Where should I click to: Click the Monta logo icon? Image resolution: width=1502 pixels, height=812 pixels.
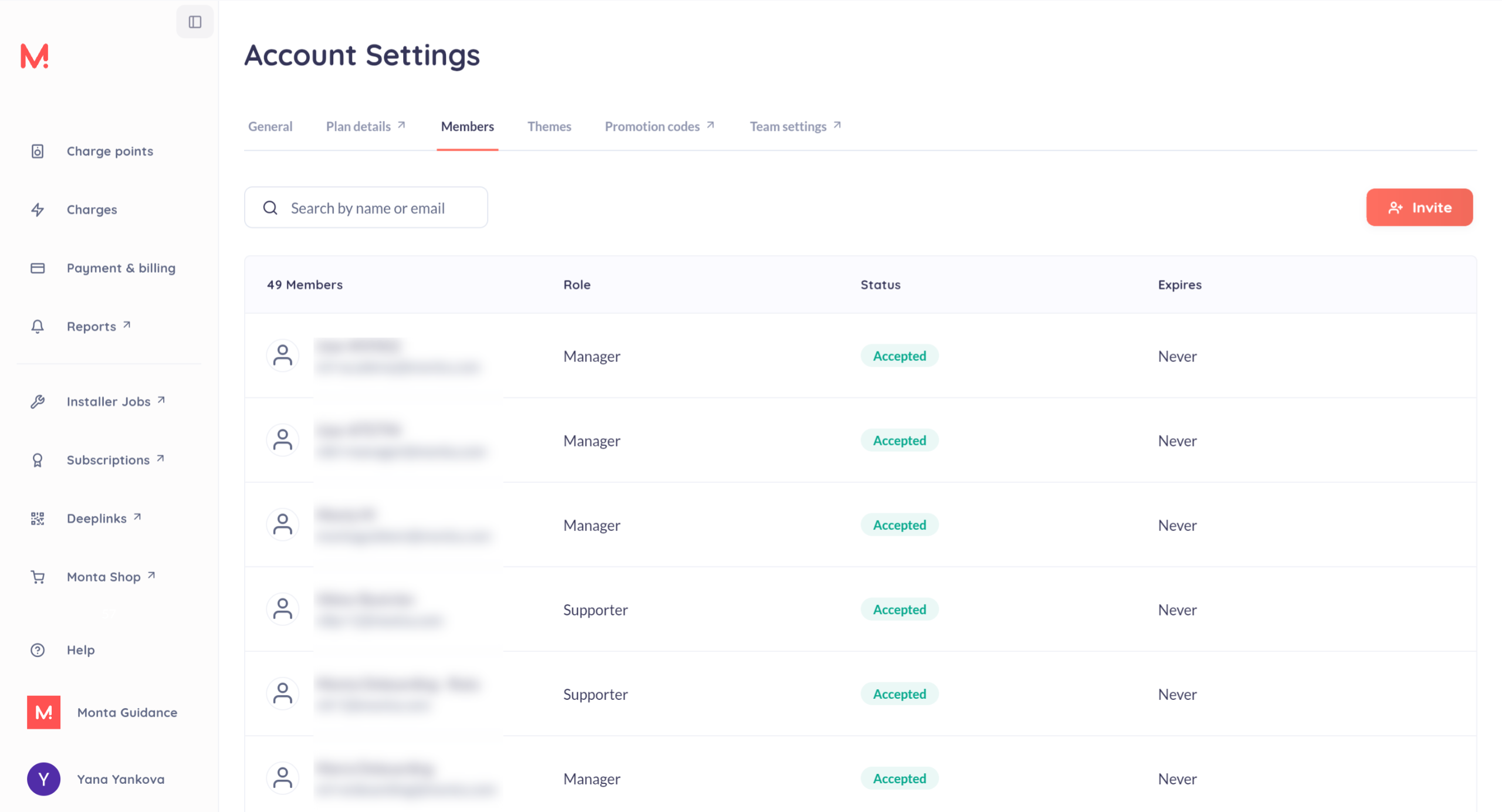tap(35, 56)
